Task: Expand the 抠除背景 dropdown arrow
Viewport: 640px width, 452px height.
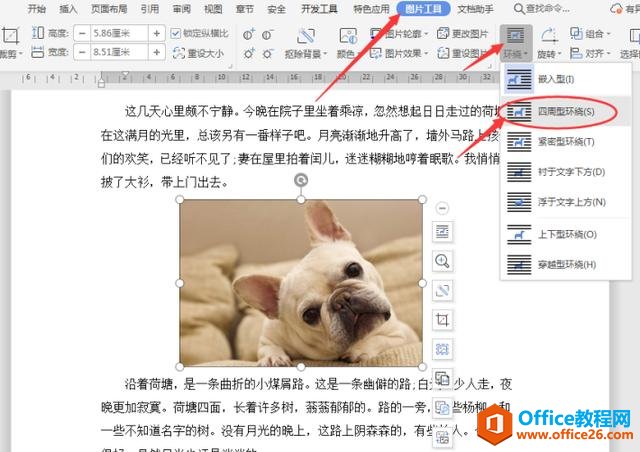Action: click(x=325, y=54)
